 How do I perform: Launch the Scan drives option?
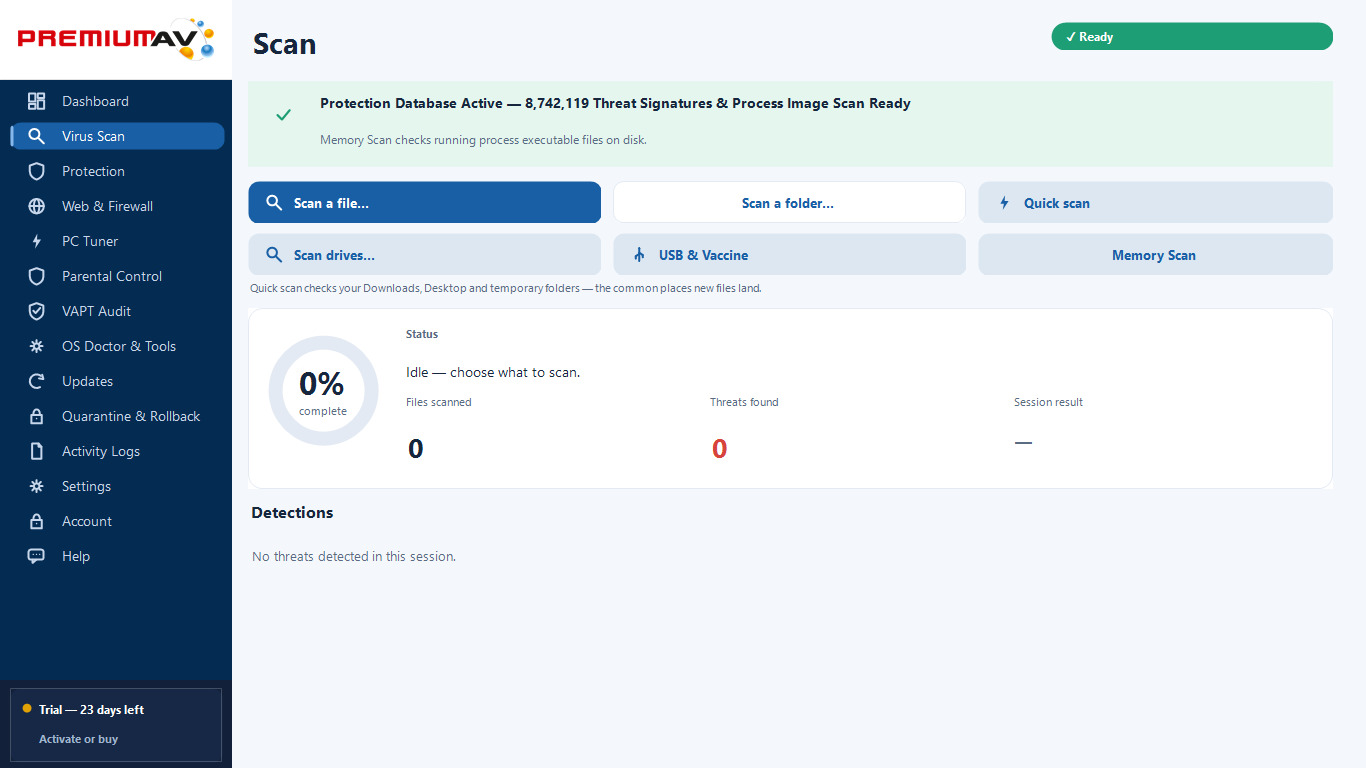[x=425, y=254]
